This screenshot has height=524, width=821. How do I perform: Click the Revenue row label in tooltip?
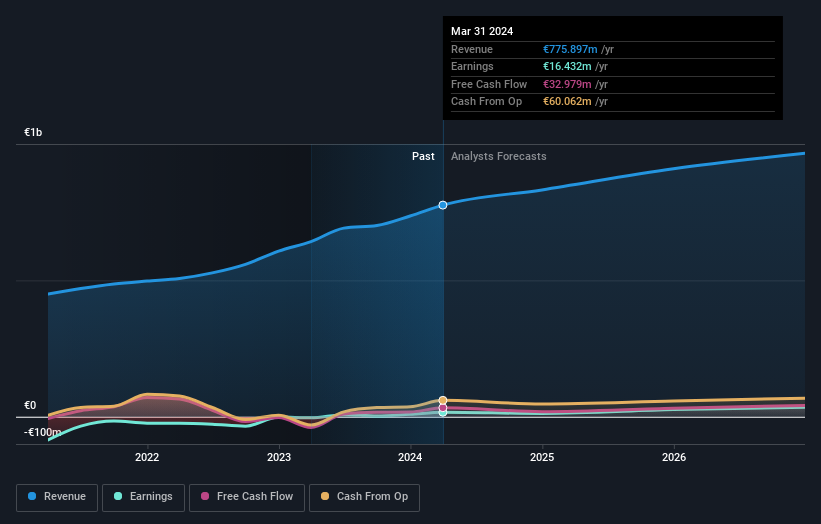(472, 49)
